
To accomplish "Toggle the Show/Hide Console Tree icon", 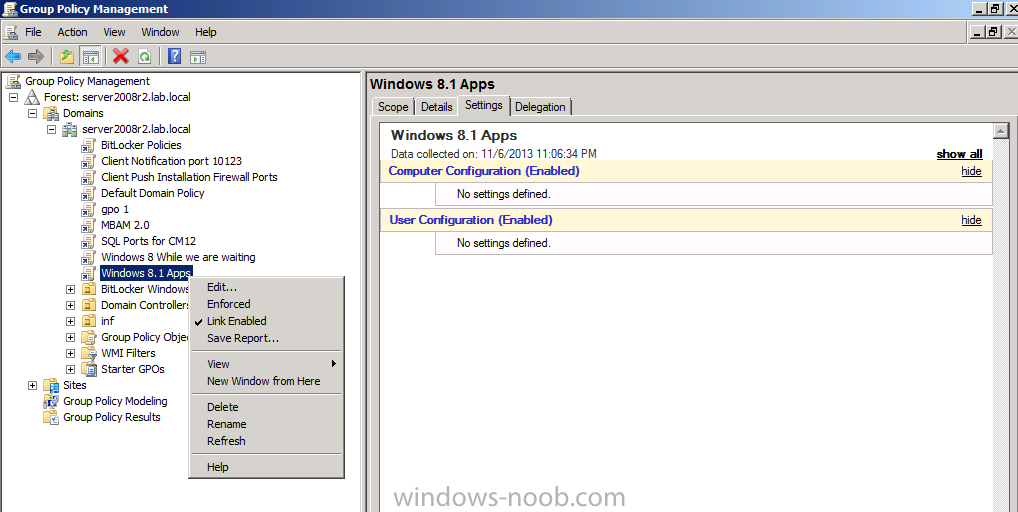I will (x=90, y=56).
